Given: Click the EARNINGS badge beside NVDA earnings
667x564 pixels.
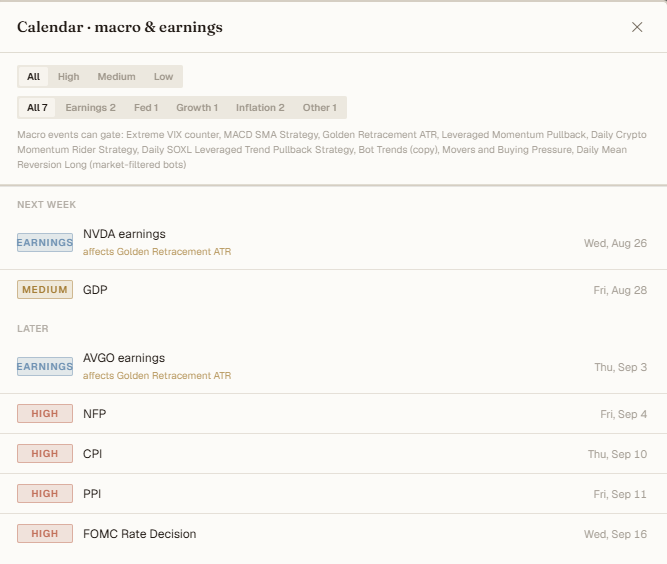Looking at the screenshot, I should pyautogui.click(x=45, y=242).
